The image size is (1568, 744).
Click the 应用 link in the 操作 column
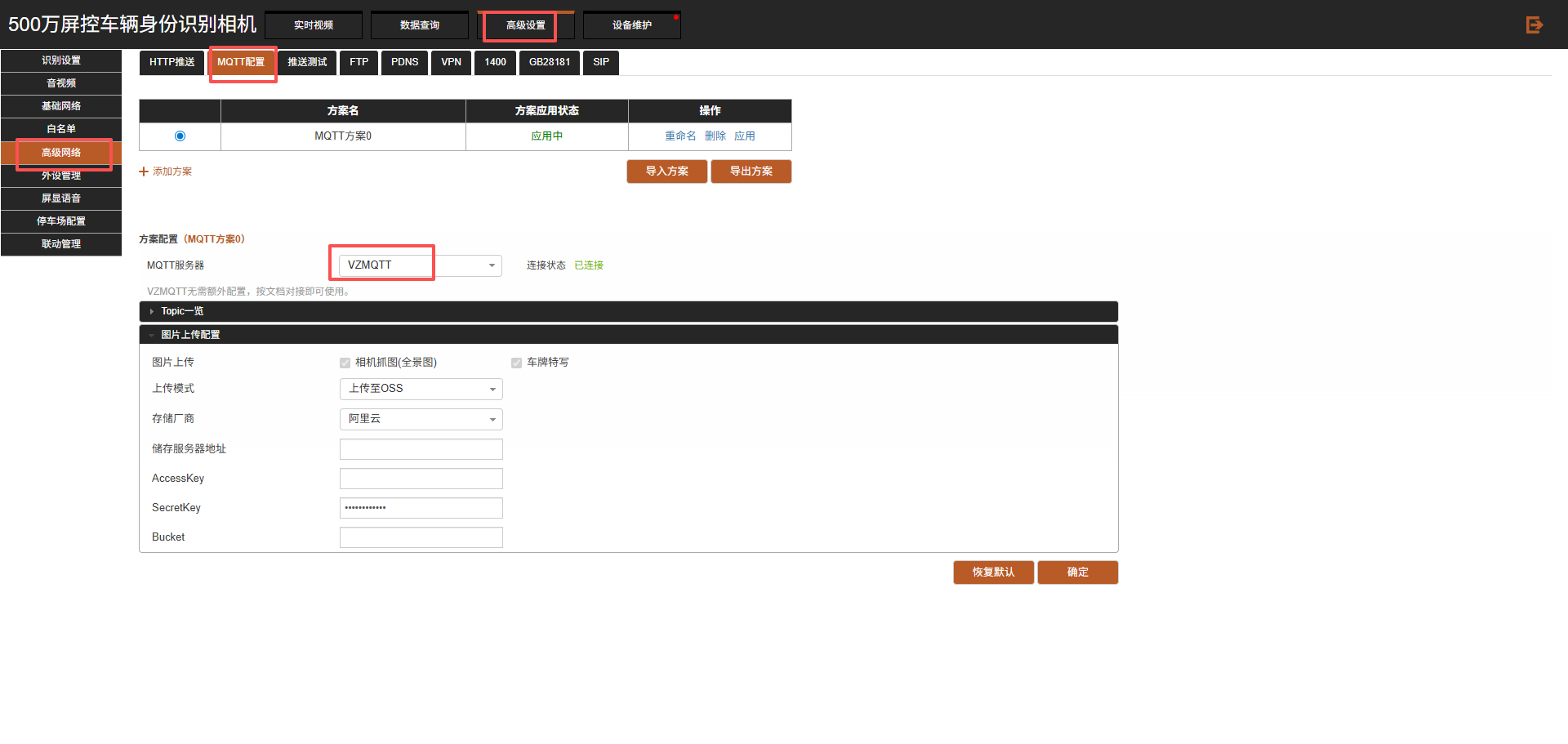pos(745,136)
